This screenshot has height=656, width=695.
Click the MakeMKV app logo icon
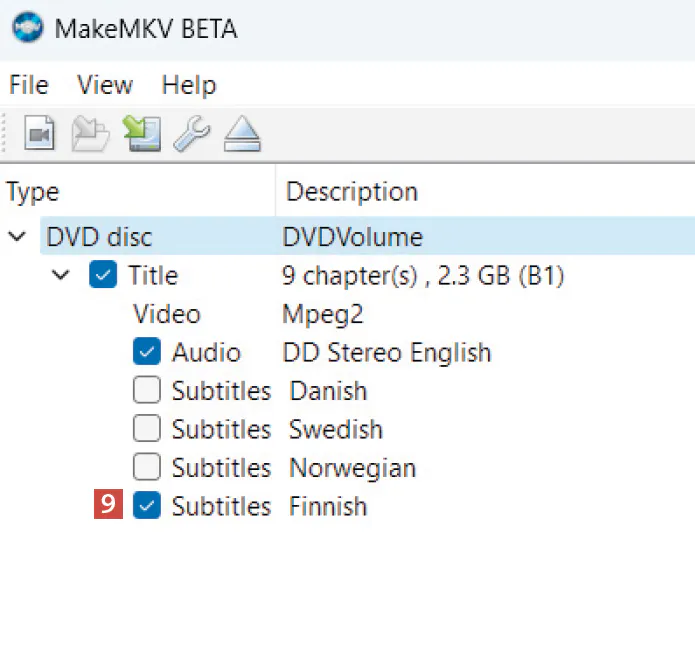(27, 28)
